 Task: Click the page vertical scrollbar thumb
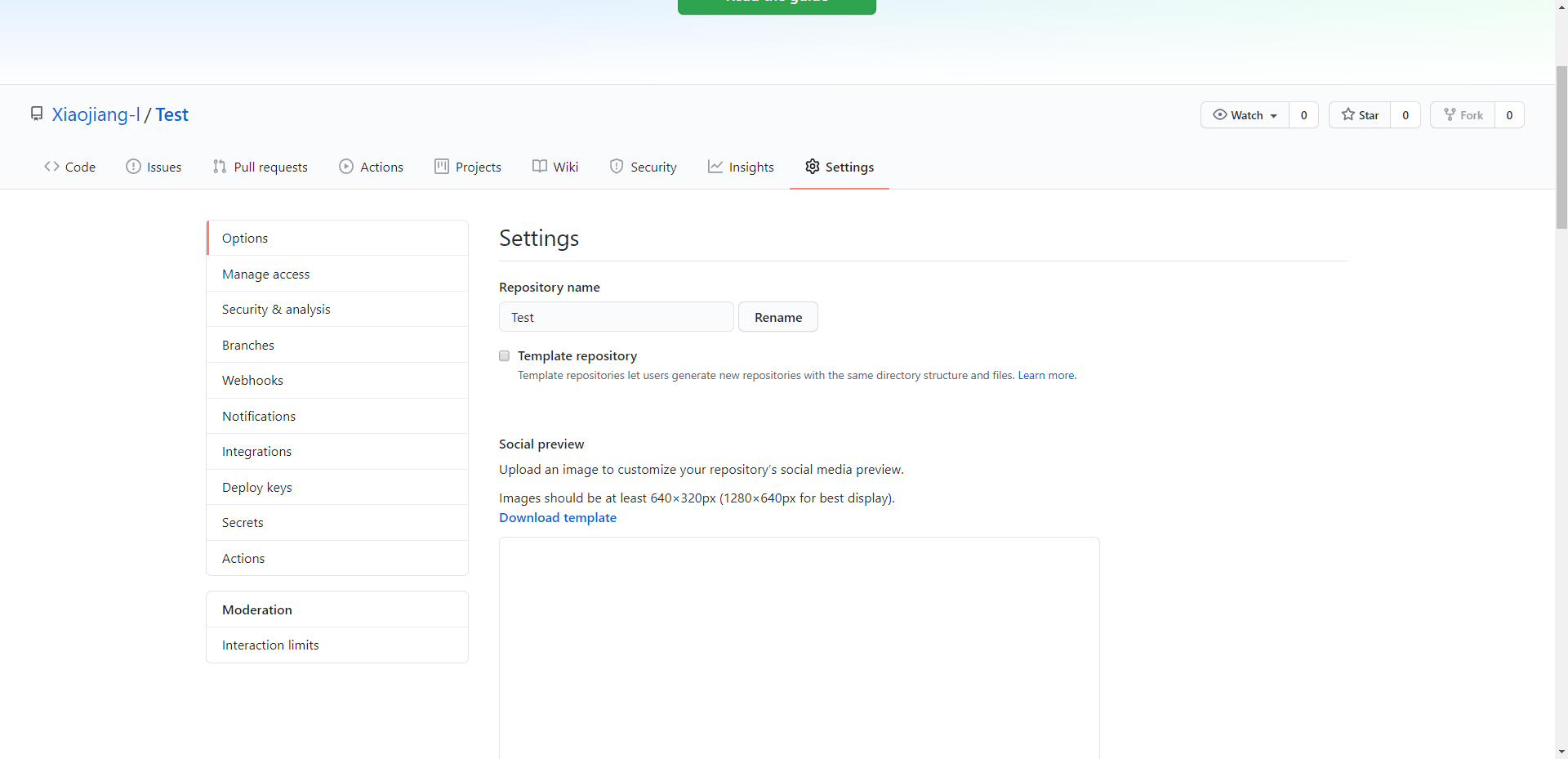pos(1561,147)
